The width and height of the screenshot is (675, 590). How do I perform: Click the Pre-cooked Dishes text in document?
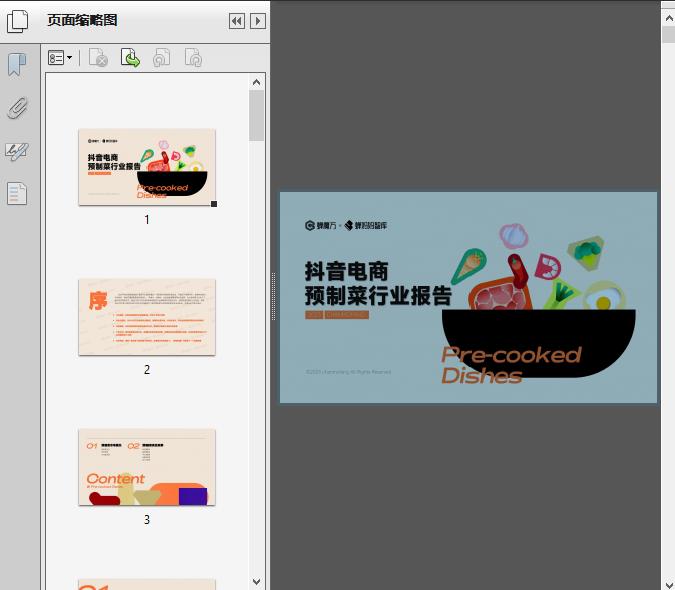(511, 365)
